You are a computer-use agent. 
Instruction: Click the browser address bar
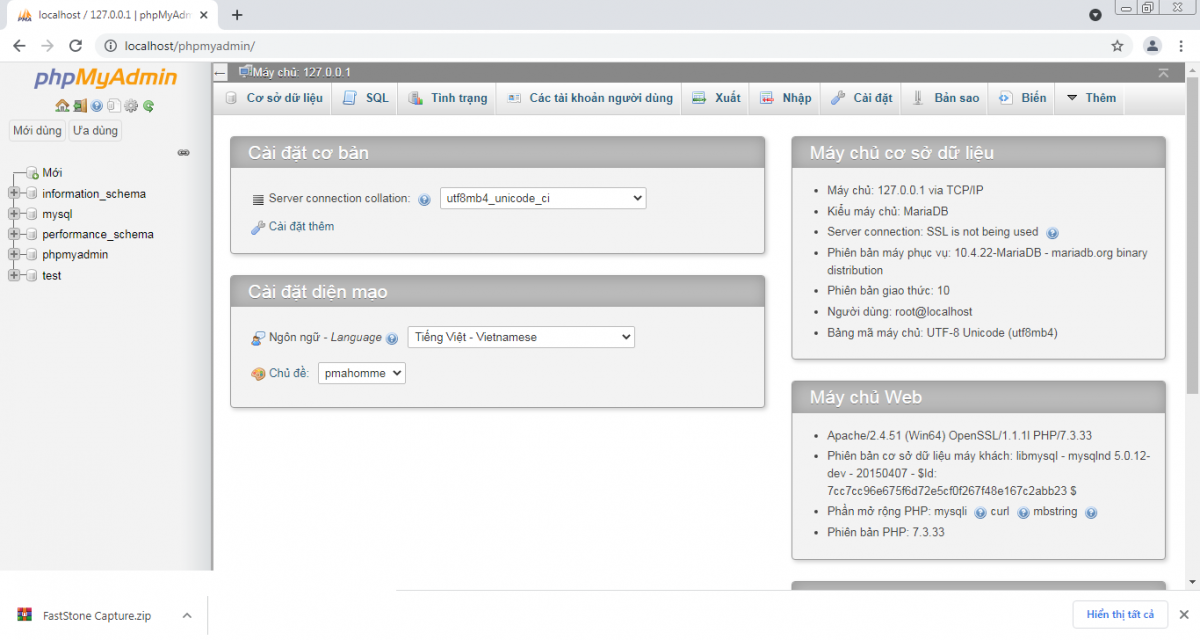click(x=600, y=46)
